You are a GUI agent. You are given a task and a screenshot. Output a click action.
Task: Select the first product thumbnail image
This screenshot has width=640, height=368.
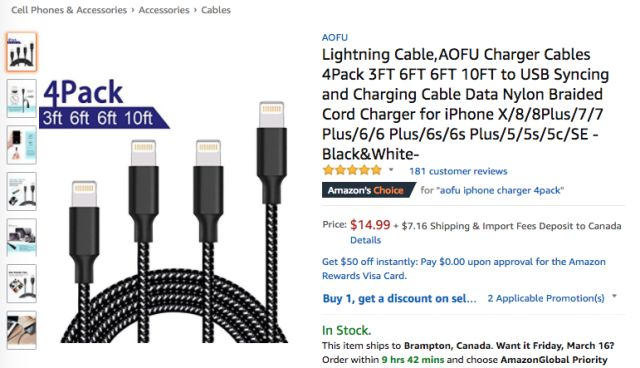(22, 52)
